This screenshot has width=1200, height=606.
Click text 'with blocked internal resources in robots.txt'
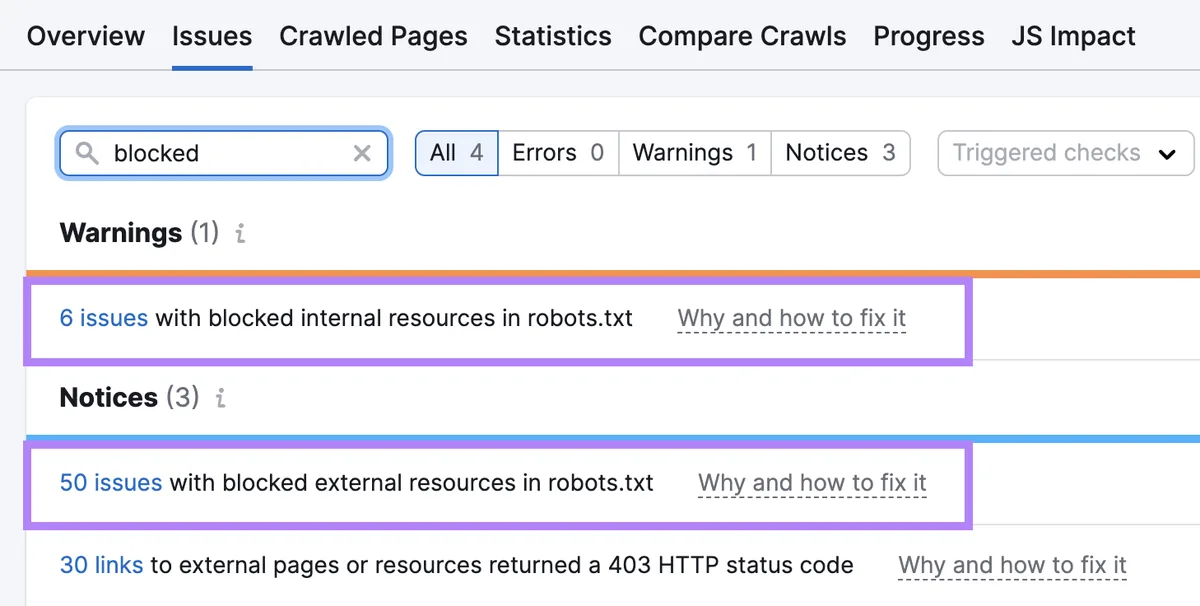coord(394,318)
